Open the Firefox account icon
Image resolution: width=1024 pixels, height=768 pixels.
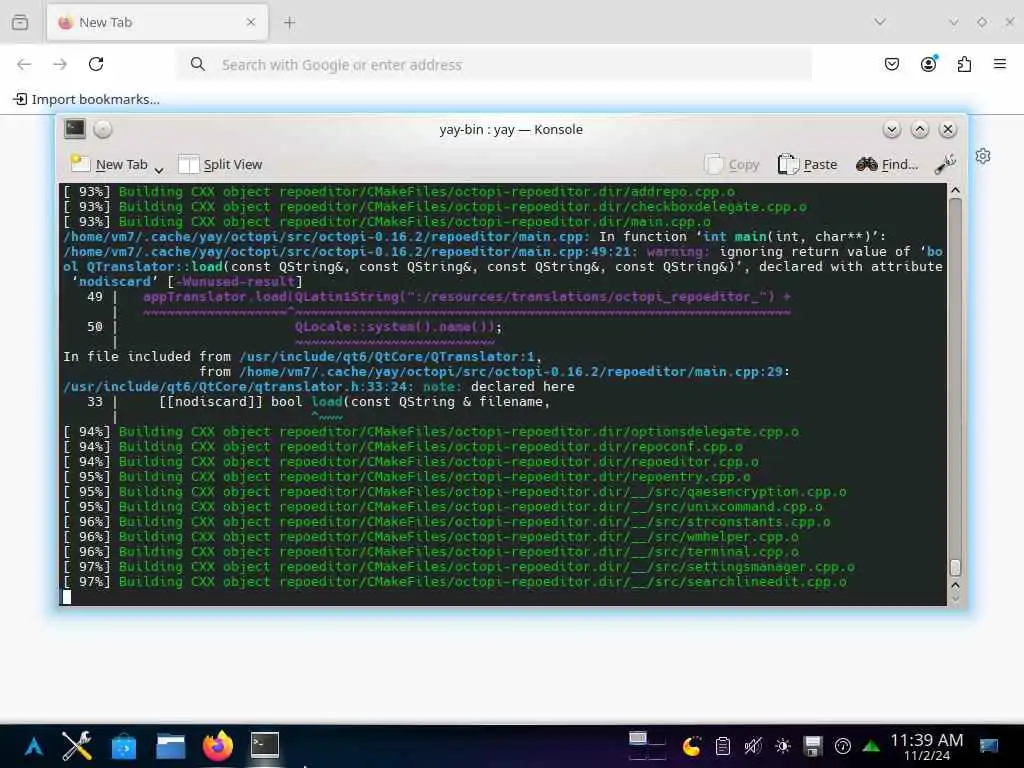pyautogui.click(x=928, y=64)
